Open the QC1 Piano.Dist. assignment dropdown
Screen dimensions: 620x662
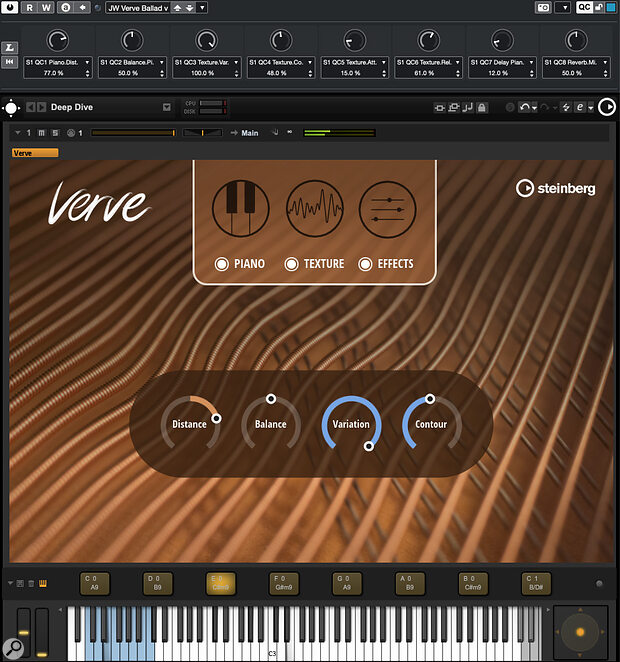pos(87,62)
